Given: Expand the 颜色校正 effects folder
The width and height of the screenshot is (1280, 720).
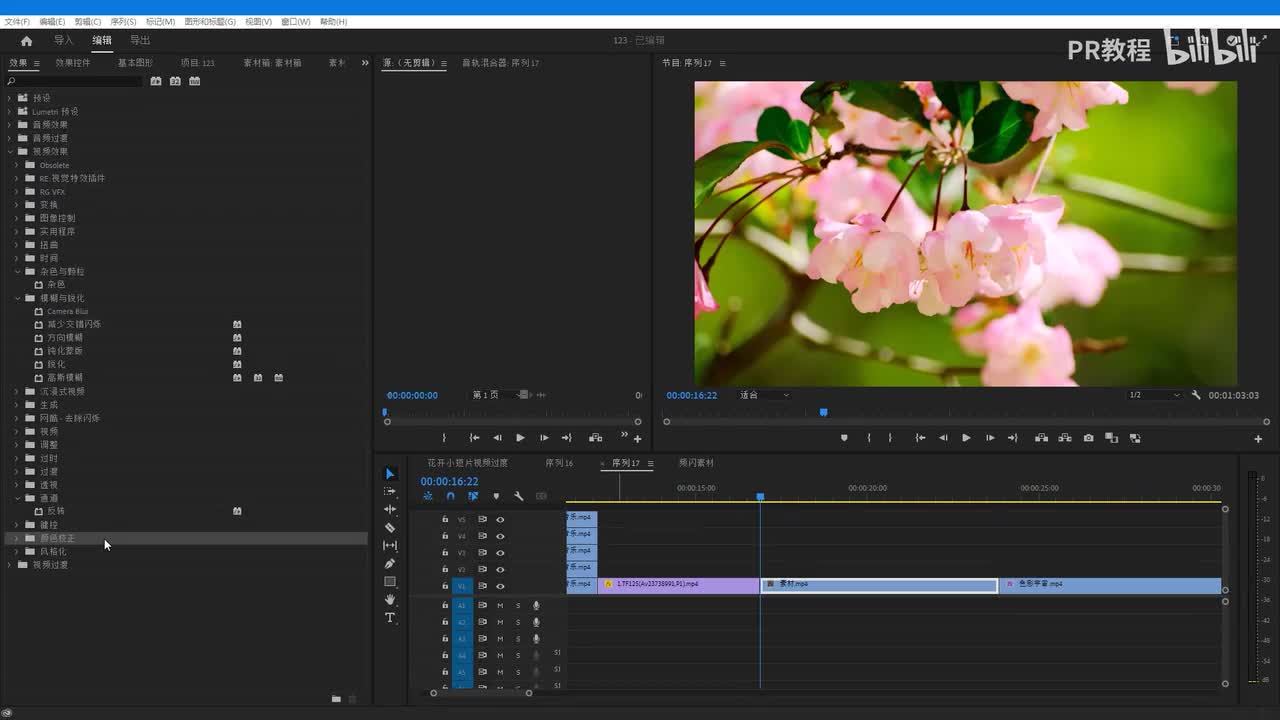Looking at the screenshot, I should pos(17,538).
